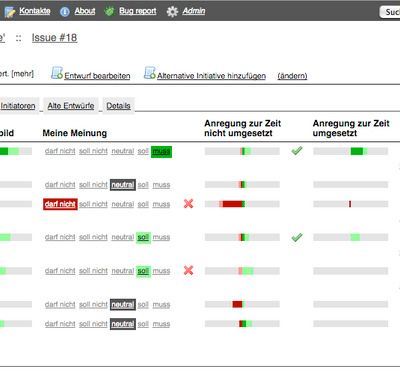Click the Entwurf bearbeiten link
The image size is (400, 375).
click(97, 76)
